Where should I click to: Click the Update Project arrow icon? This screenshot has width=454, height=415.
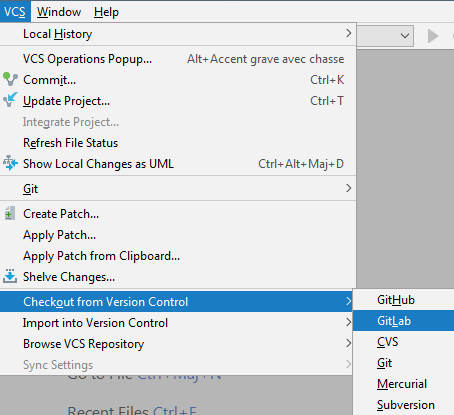click(10, 100)
